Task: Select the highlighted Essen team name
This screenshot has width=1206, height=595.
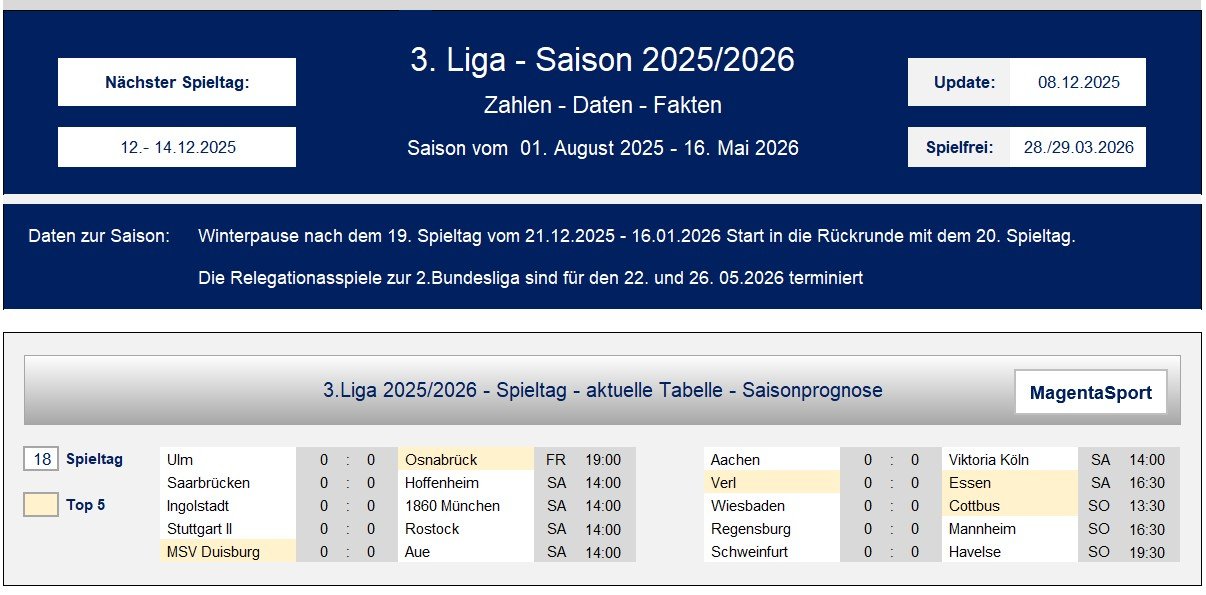Action: 972,482
